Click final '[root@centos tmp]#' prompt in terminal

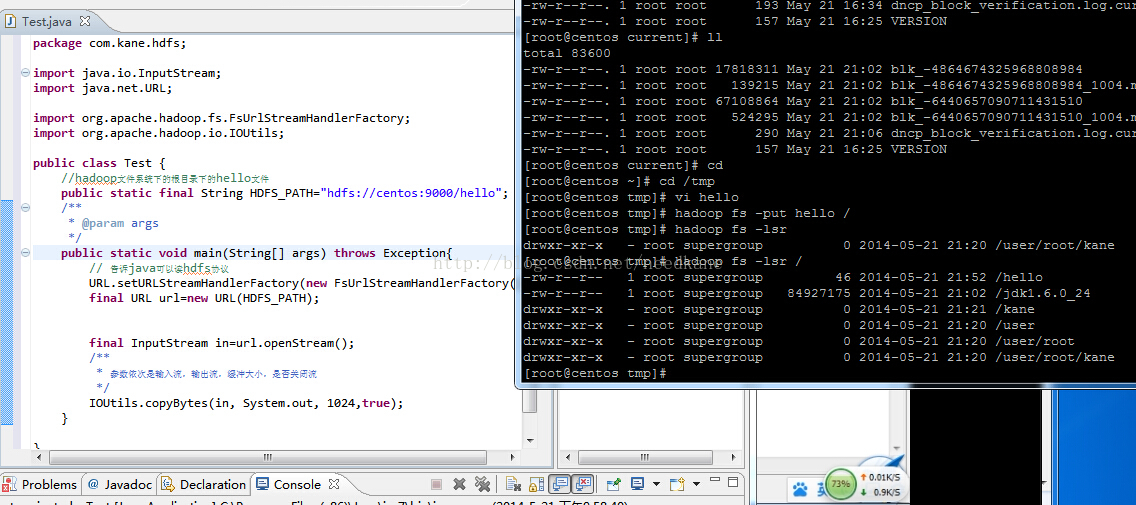click(x=594, y=373)
